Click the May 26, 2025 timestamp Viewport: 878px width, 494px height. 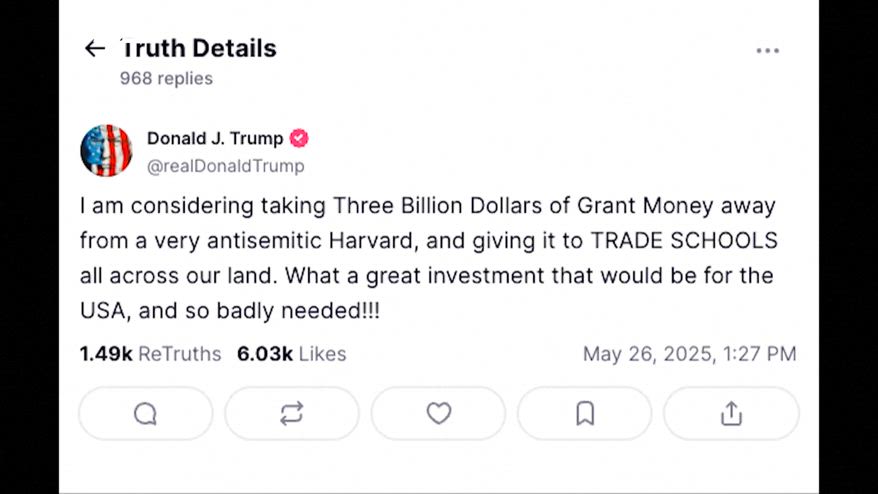coord(689,354)
